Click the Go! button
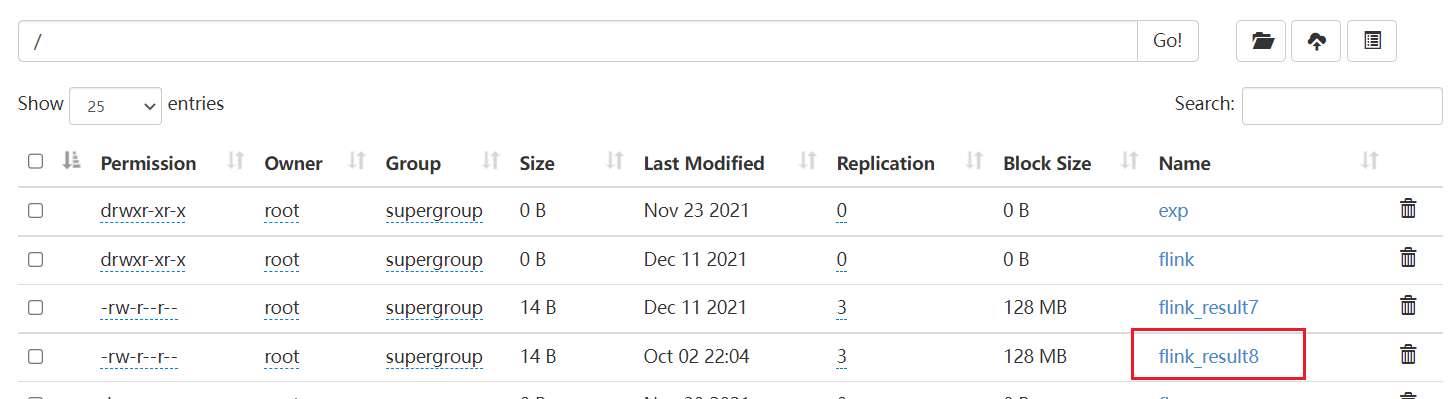The width and height of the screenshot is (1448, 399). click(1168, 41)
